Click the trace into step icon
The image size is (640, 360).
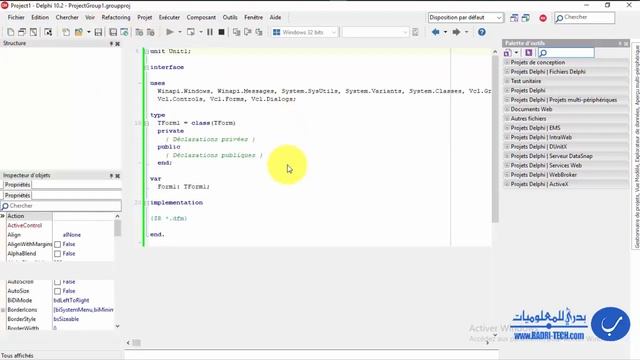pyautogui.click(x=236, y=32)
